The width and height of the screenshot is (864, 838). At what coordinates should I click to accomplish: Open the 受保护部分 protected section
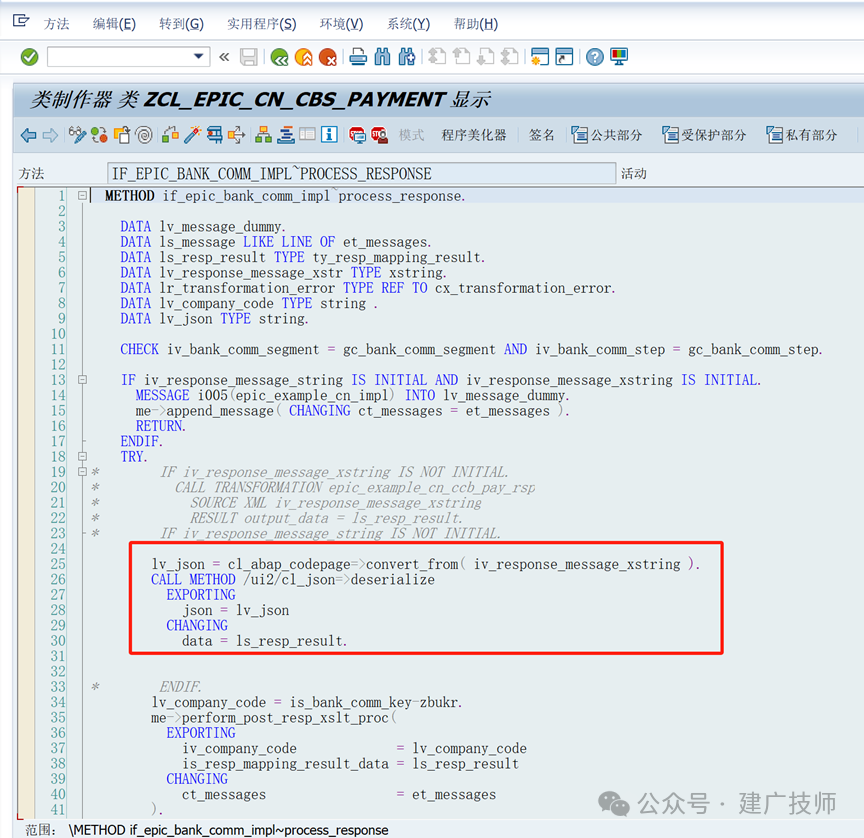tap(704, 135)
